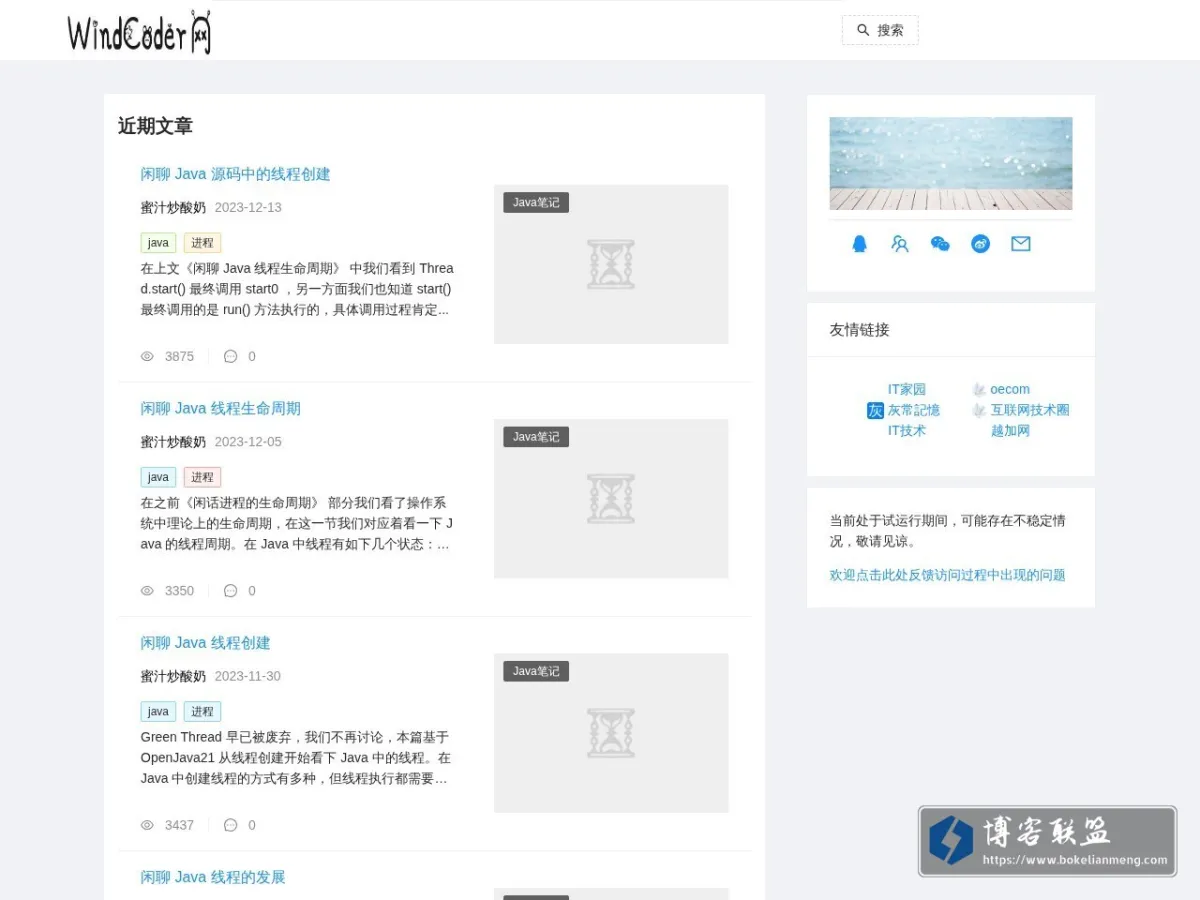Screen dimensions: 1200x900
Task: Click notice text 当前处于试运行期间
Action: coord(947,531)
